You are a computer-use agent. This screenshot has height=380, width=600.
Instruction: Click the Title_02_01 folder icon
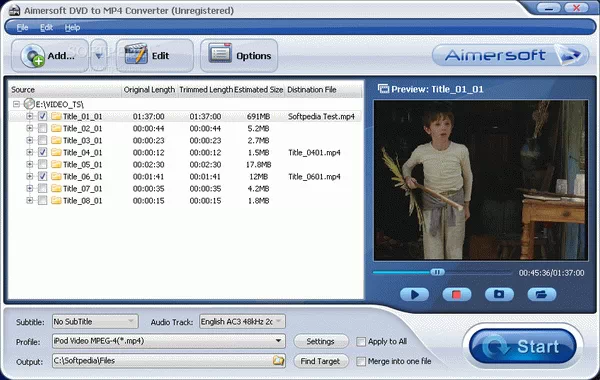click(x=56, y=128)
